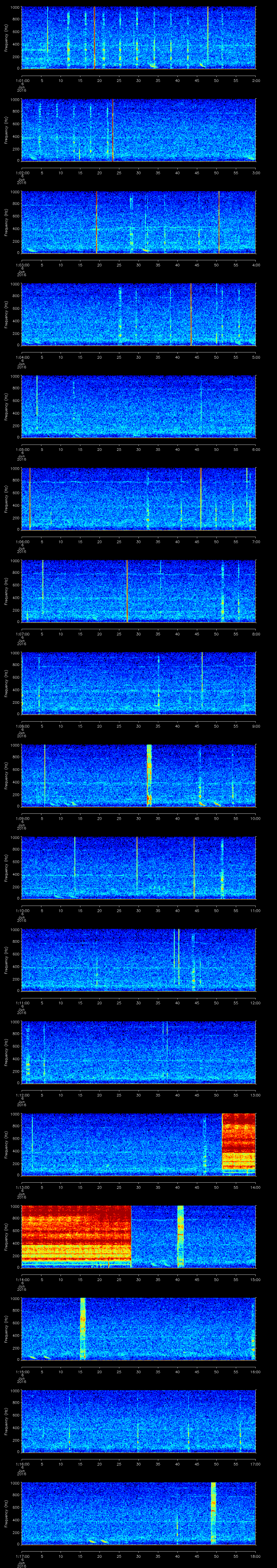Click the '11:00' end time label

(x=255, y=910)
